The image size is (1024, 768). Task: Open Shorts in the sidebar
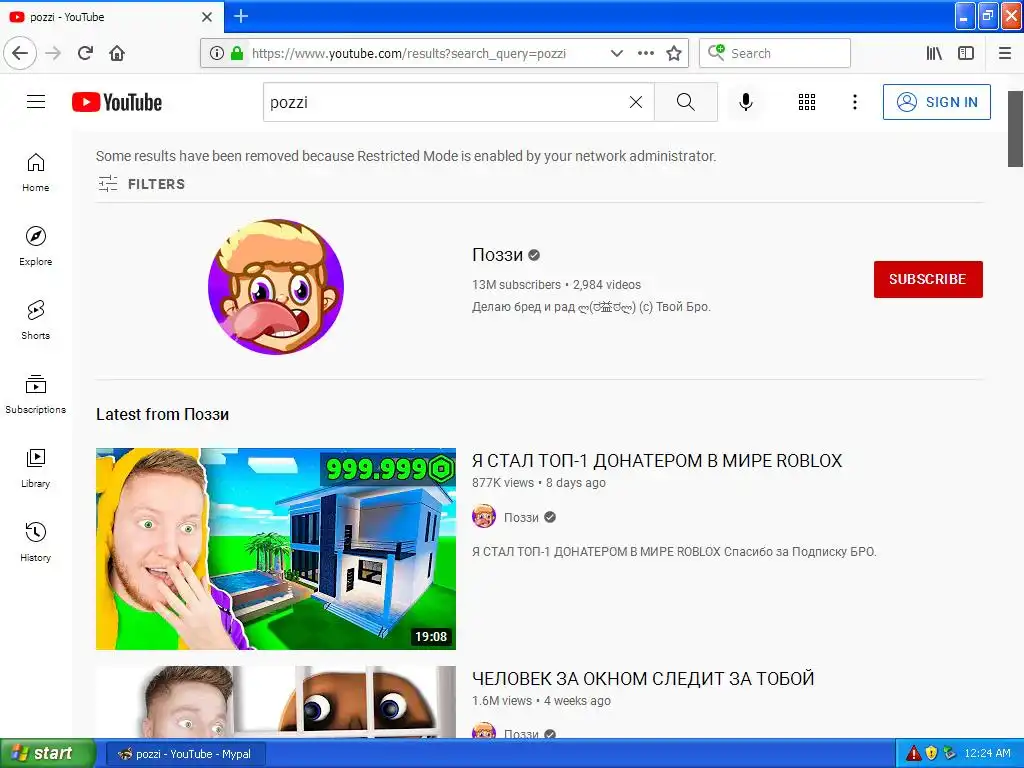click(x=36, y=320)
